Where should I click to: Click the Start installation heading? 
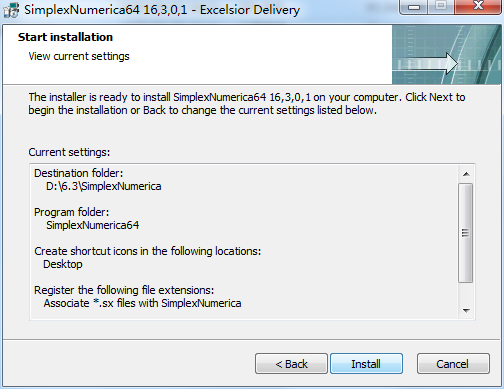65,37
